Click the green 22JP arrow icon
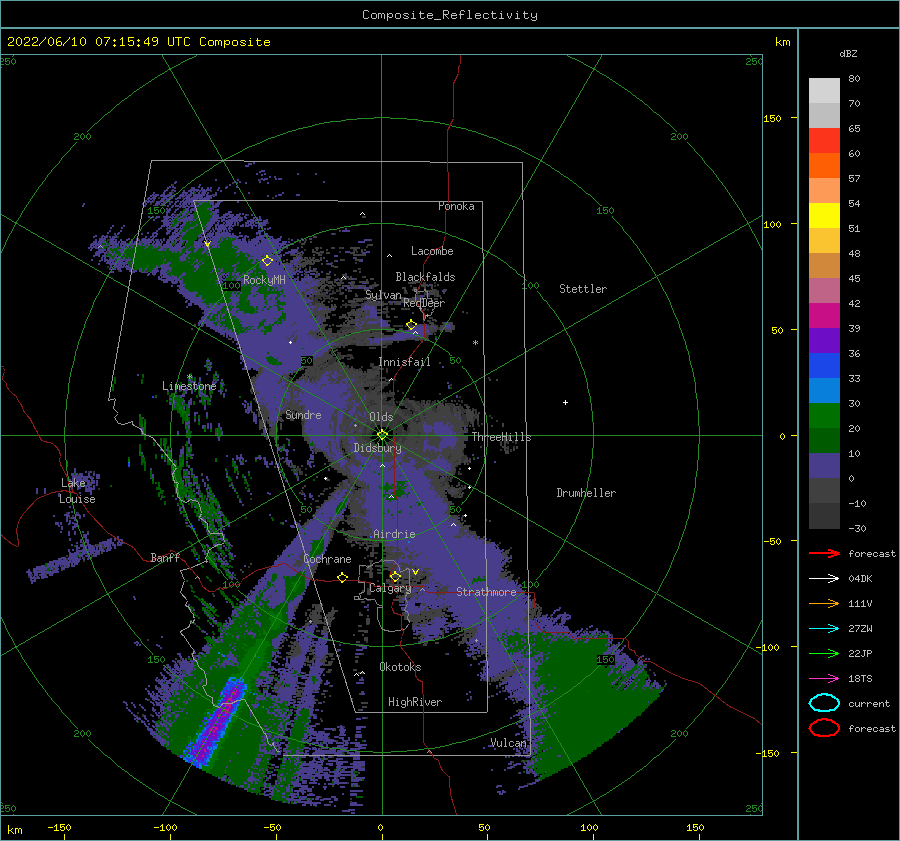Image resolution: width=900 pixels, height=841 pixels. pos(824,653)
